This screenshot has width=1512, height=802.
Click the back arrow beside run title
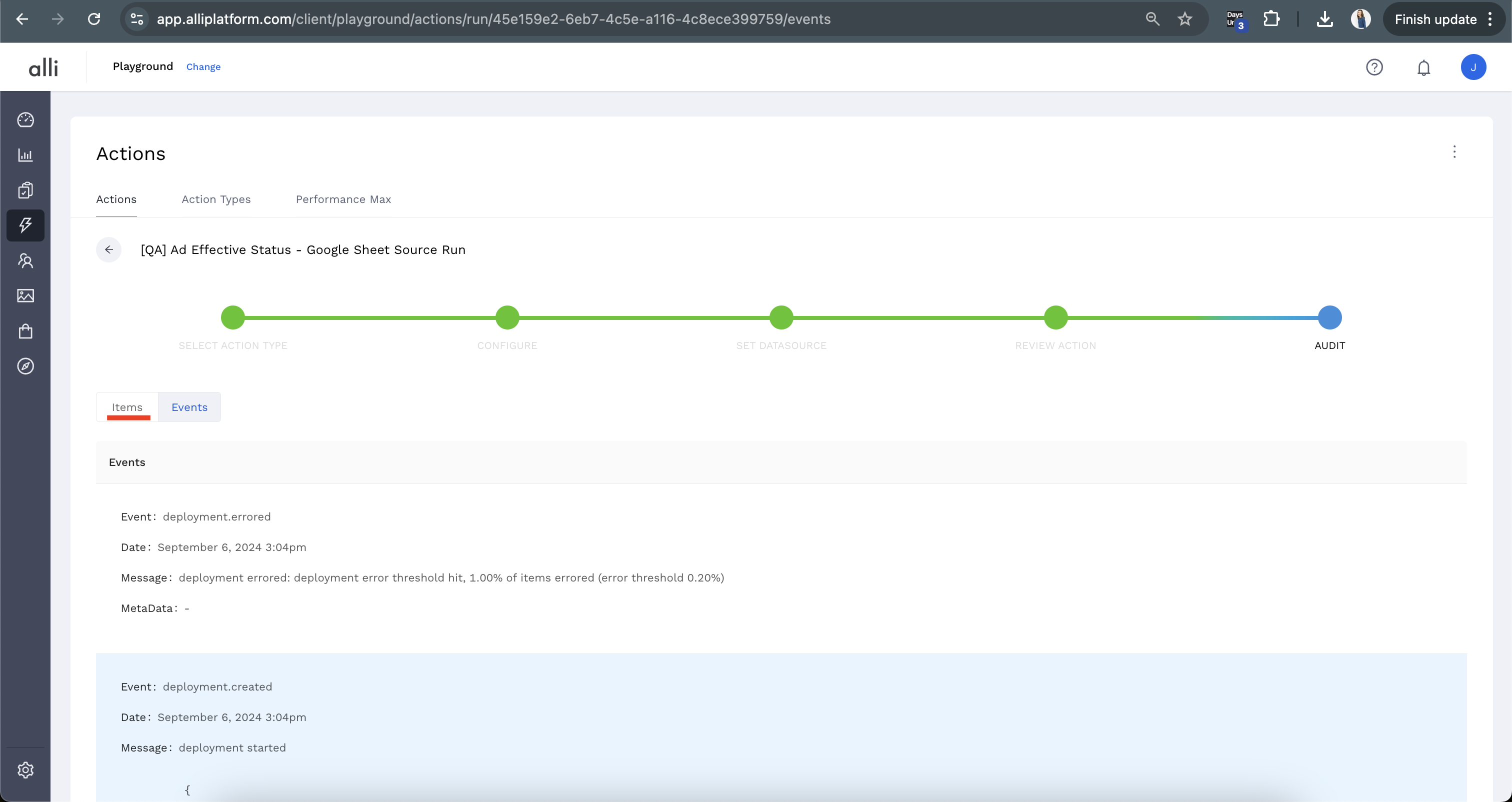point(108,249)
